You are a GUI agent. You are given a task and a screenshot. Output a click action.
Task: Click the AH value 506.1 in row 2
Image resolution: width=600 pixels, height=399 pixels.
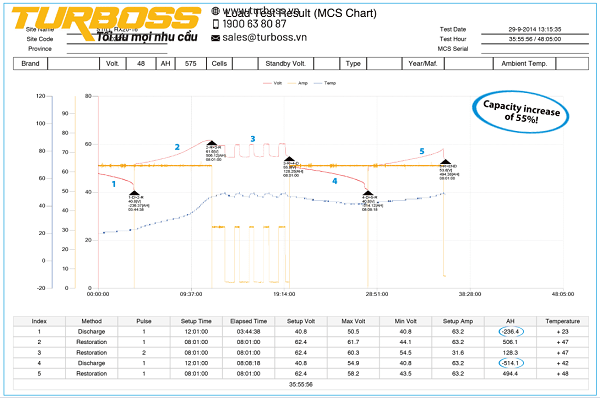(510, 342)
